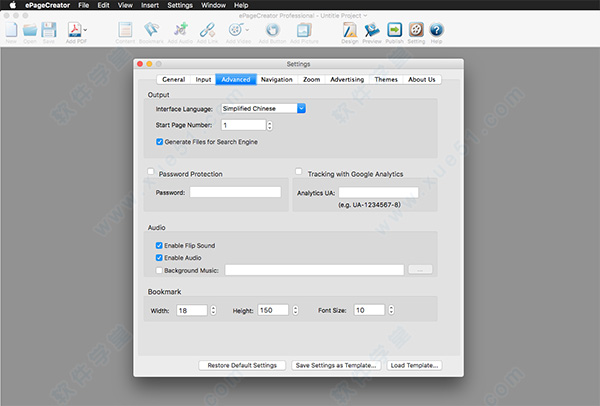Screen dimensions: 600x406
Task: Click Restore Default Settings button
Action: (x=242, y=365)
